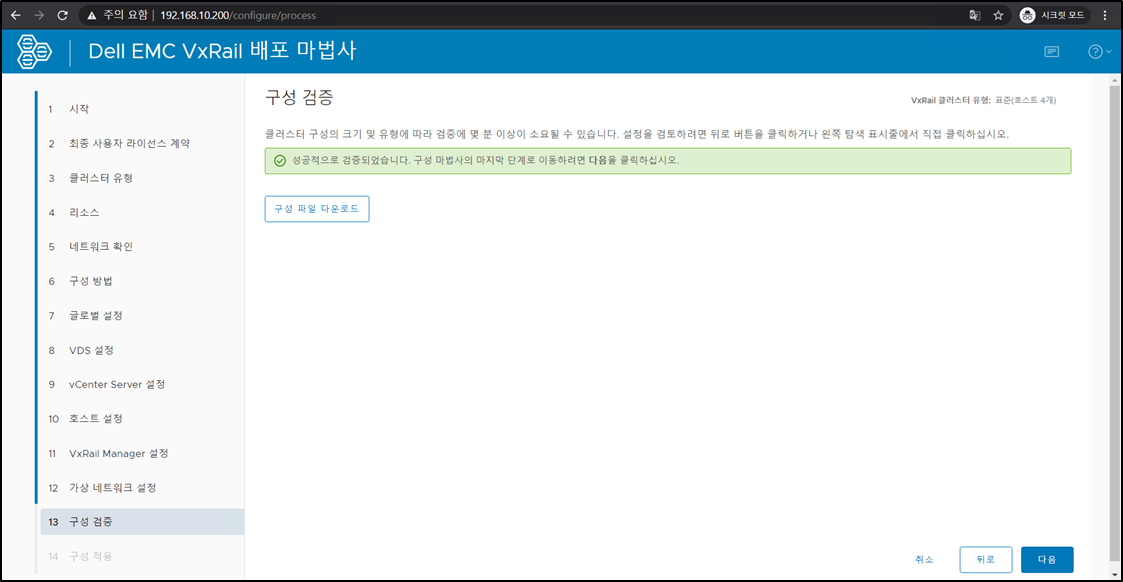This screenshot has width=1123, height=582.
Task: Click the scrollbar down arrow
Action: 1114,574
